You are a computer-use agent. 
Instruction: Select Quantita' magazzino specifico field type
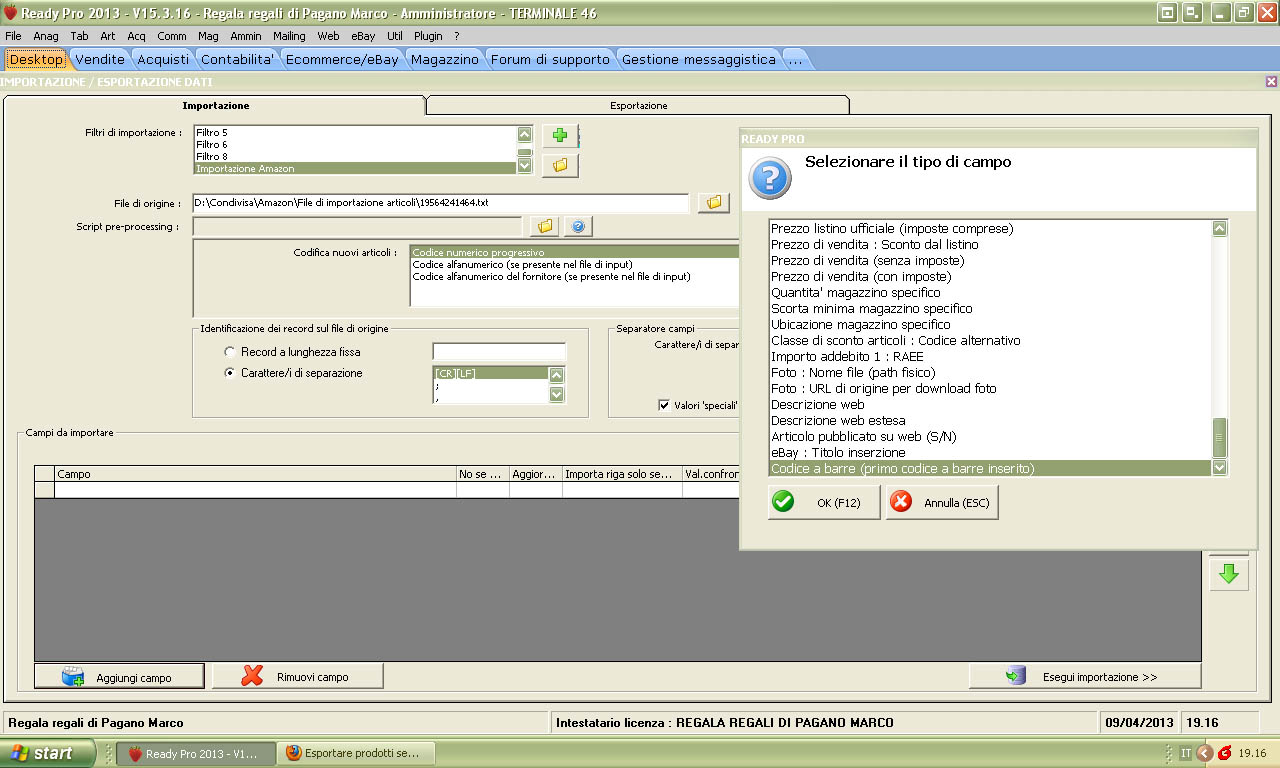pos(990,293)
